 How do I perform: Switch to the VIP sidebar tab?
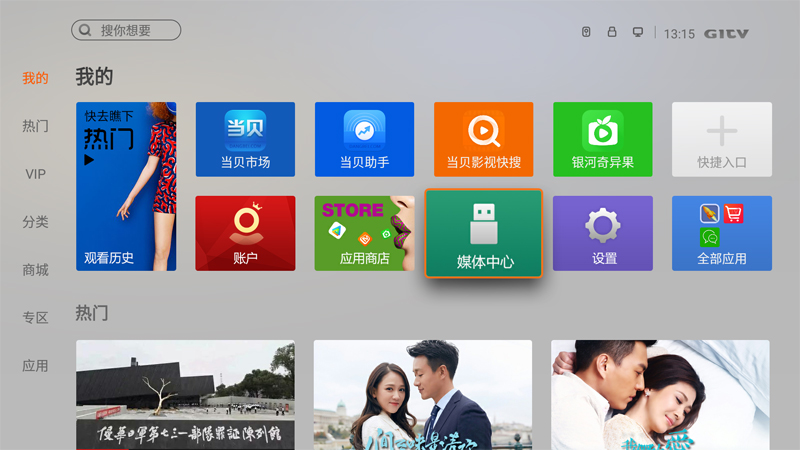pyautogui.click(x=35, y=174)
